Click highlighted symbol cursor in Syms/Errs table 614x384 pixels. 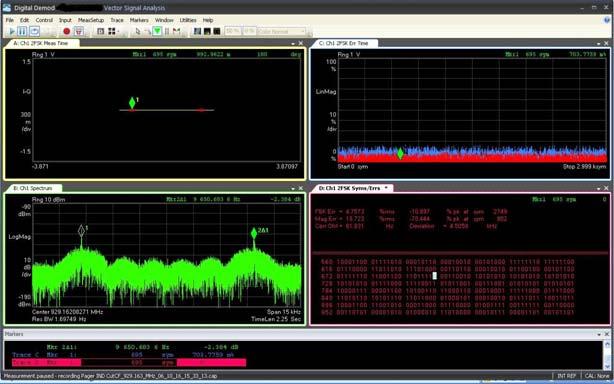[x=435, y=276]
